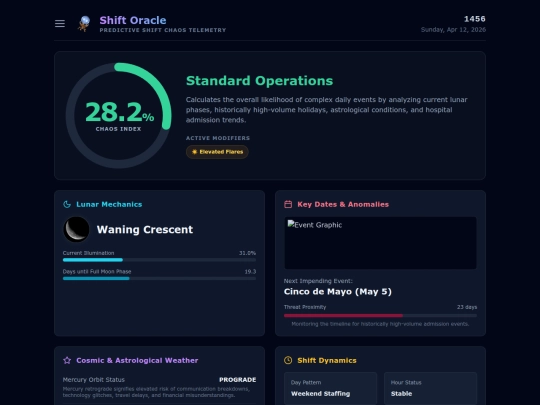
Task: Click the Threat Proximity progress bar
Action: tap(380, 315)
